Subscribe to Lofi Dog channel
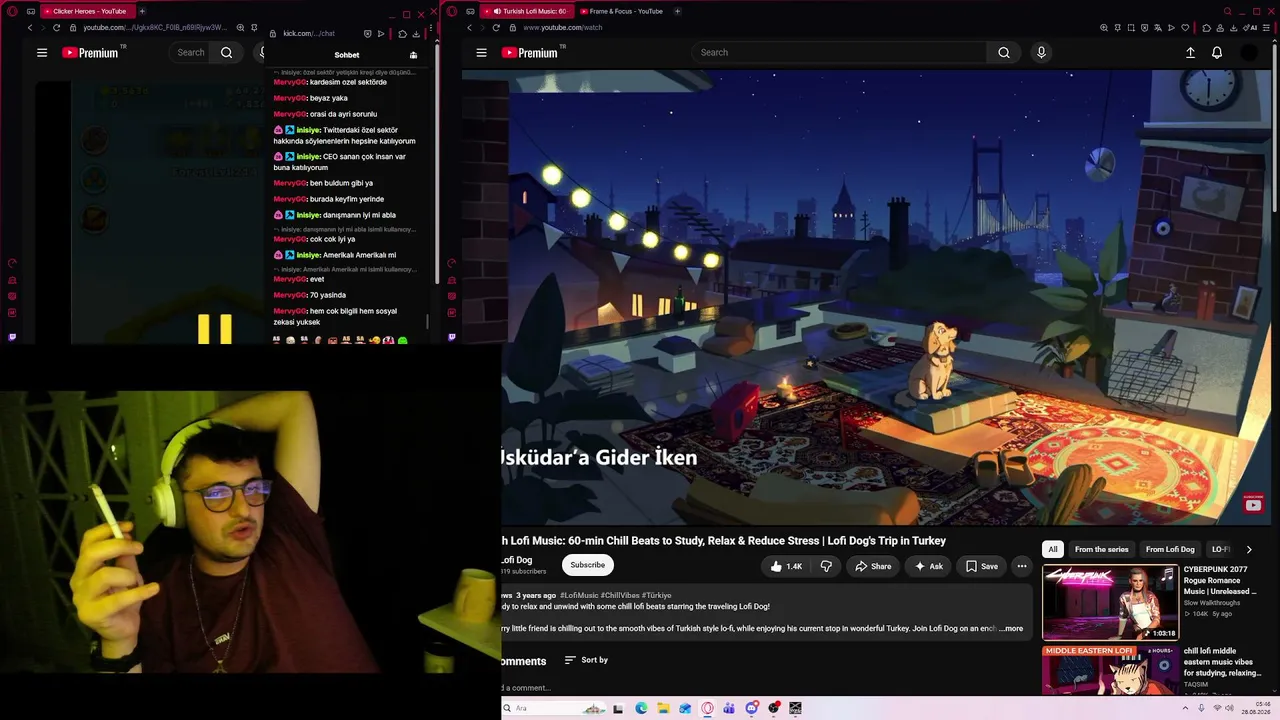The height and width of the screenshot is (720, 1280). tap(587, 565)
